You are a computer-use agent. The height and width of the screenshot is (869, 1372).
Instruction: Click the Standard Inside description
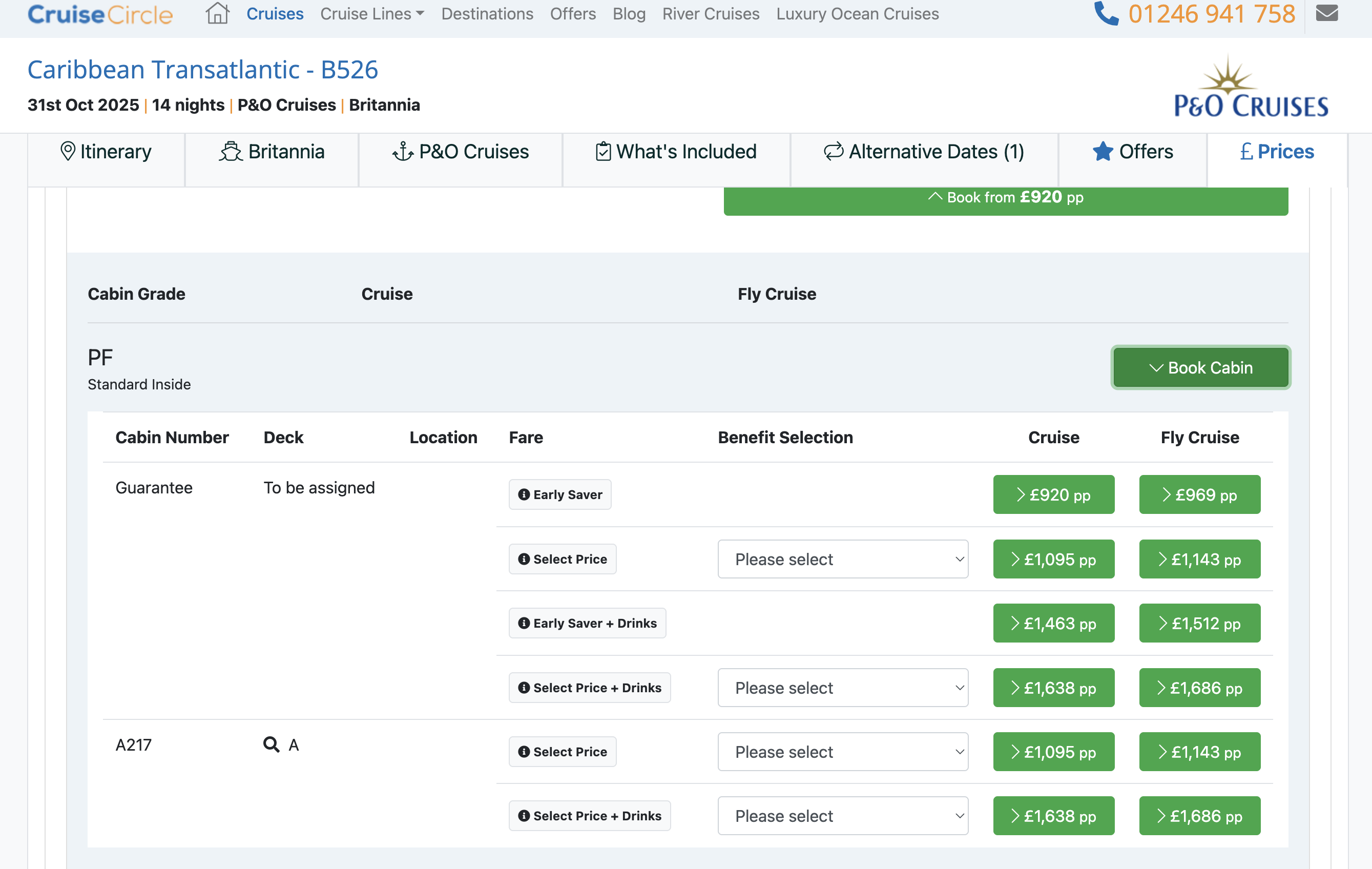(139, 384)
